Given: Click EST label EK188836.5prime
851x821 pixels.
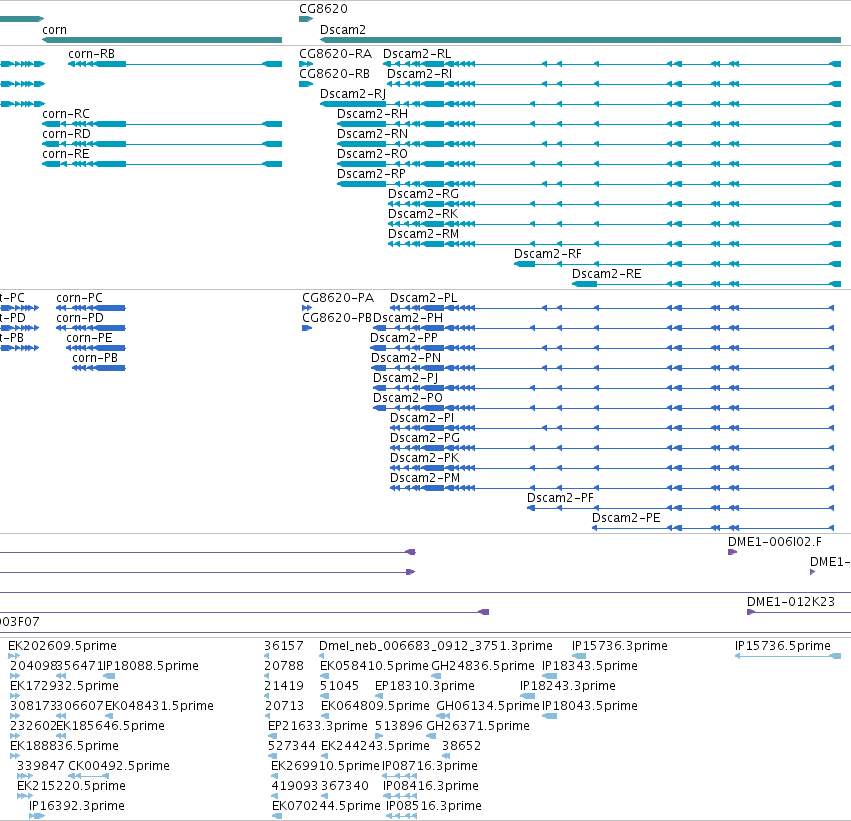Looking at the screenshot, I should [64, 747].
